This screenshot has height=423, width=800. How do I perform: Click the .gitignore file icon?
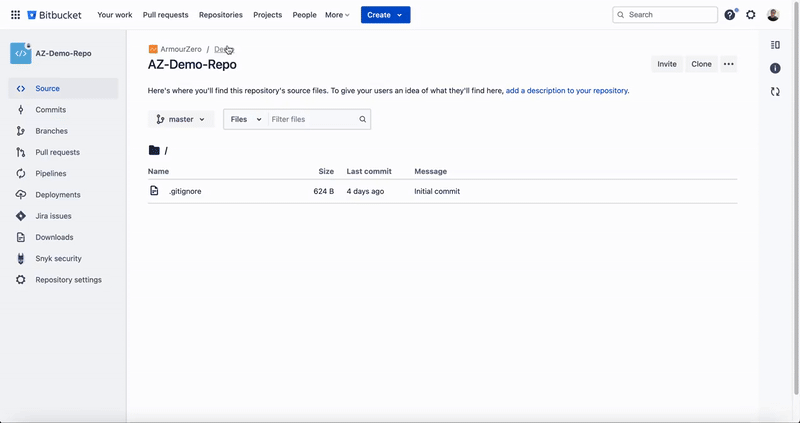(x=154, y=191)
